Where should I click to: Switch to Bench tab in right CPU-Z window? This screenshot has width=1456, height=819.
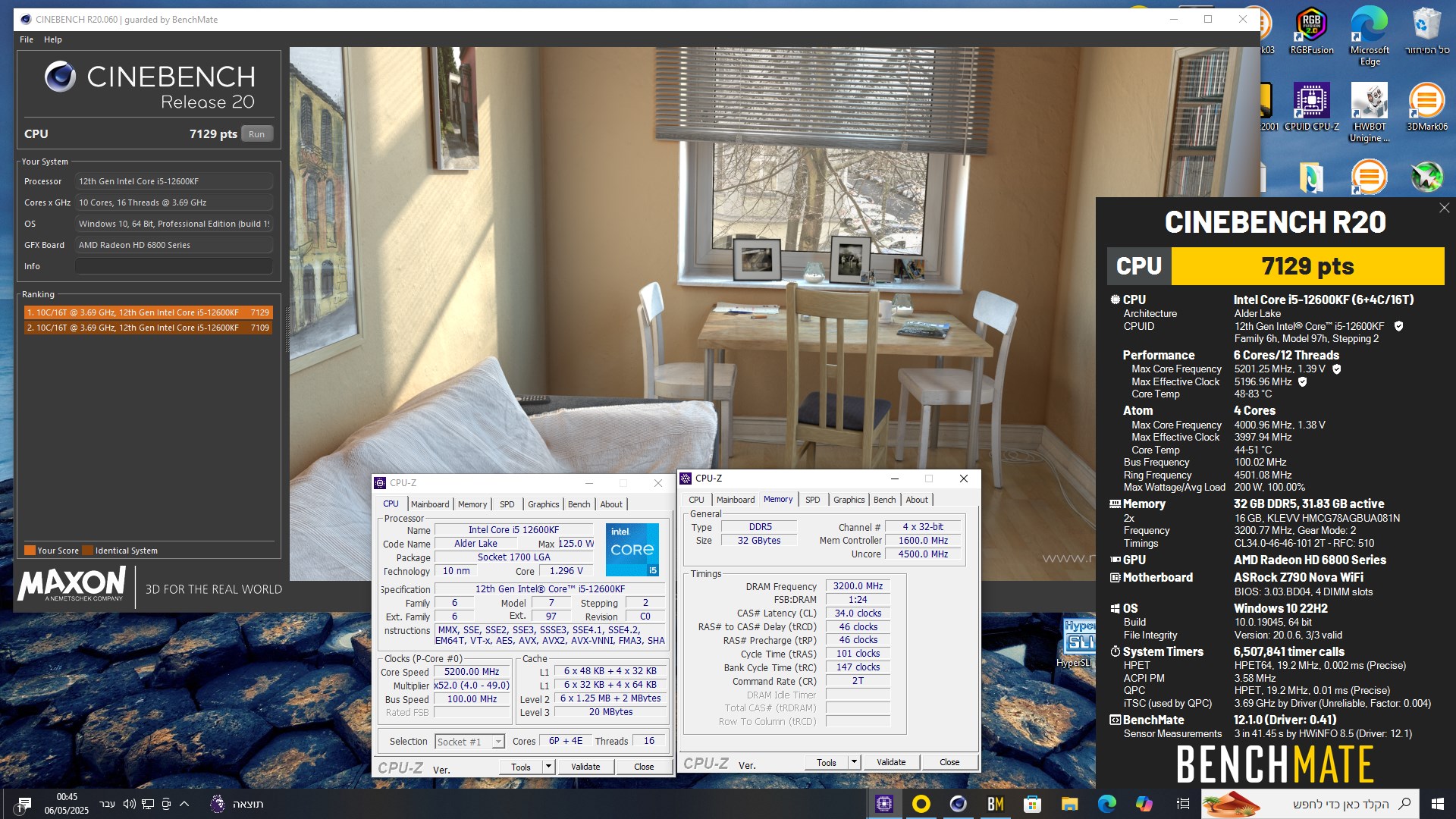pyautogui.click(x=885, y=500)
